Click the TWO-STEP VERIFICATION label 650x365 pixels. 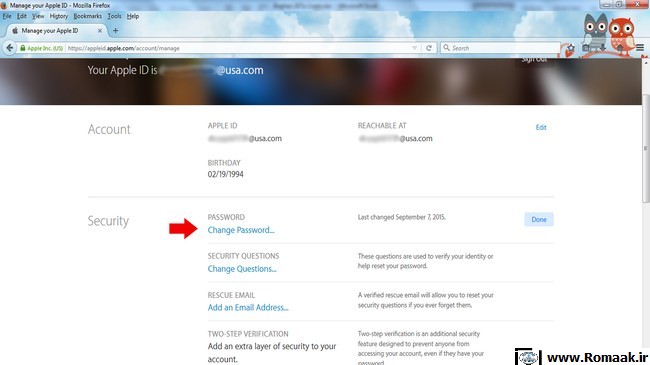248,334
